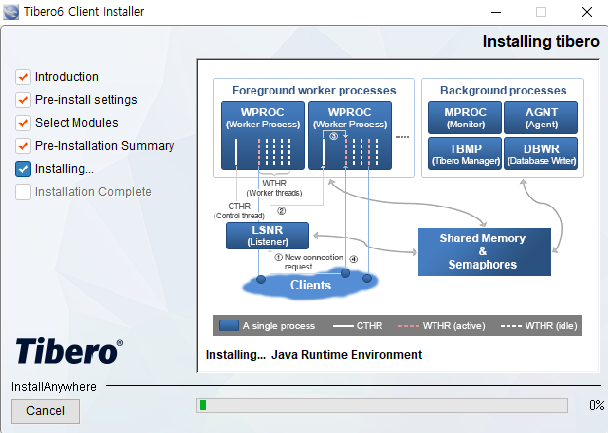This screenshot has height=433, width=608.
Task: Click the Installation Complete step checkbox
Action: coord(23,192)
